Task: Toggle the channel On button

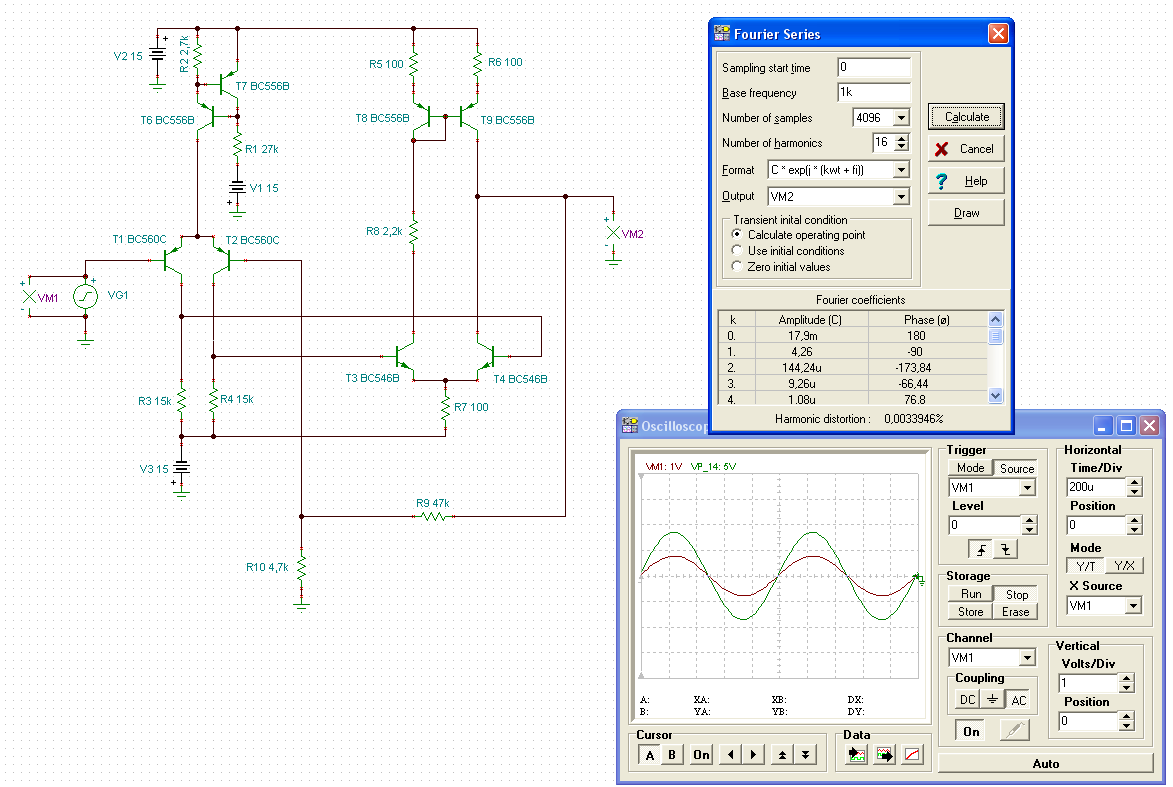Action: 971,731
